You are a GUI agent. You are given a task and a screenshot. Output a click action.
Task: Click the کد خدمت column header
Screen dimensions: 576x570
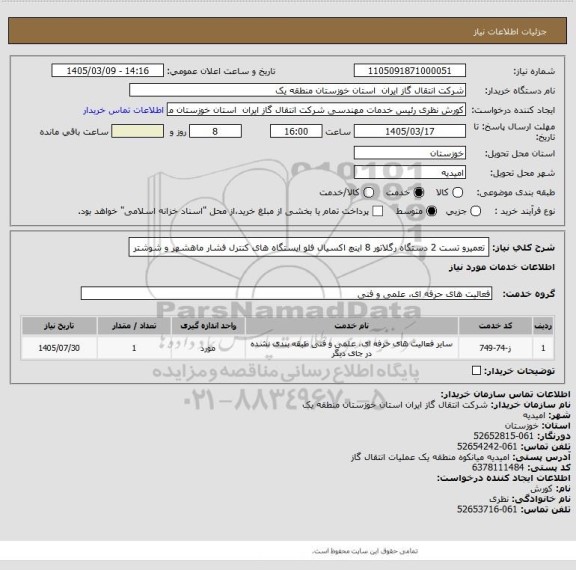coord(495,326)
